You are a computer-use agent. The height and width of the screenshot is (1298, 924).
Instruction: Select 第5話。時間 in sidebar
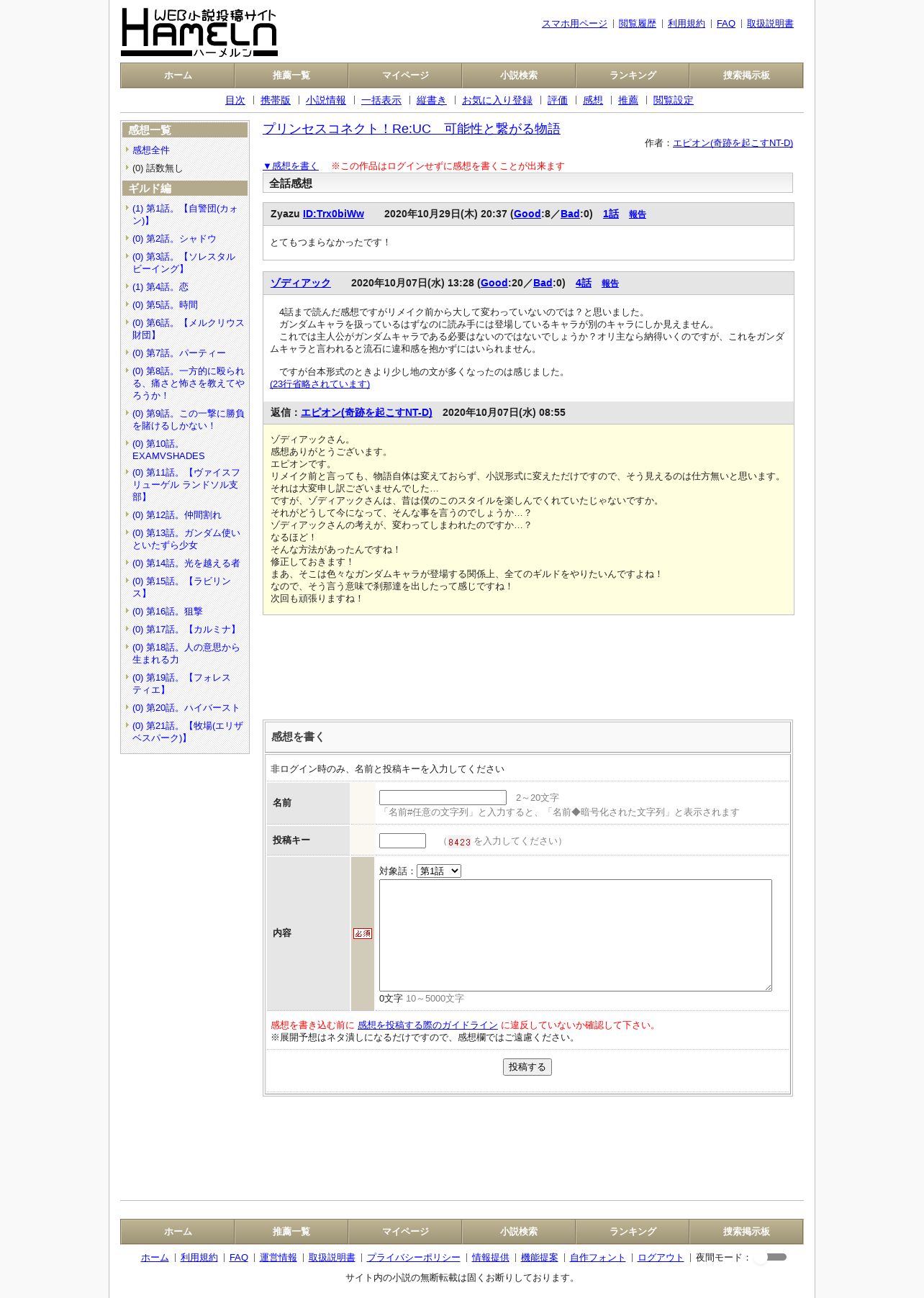165,305
